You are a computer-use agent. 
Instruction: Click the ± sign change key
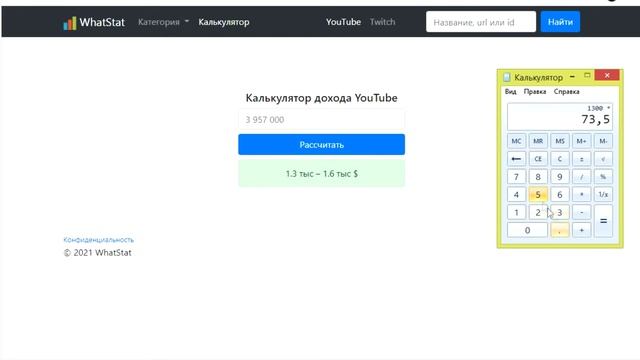pos(581,159)
